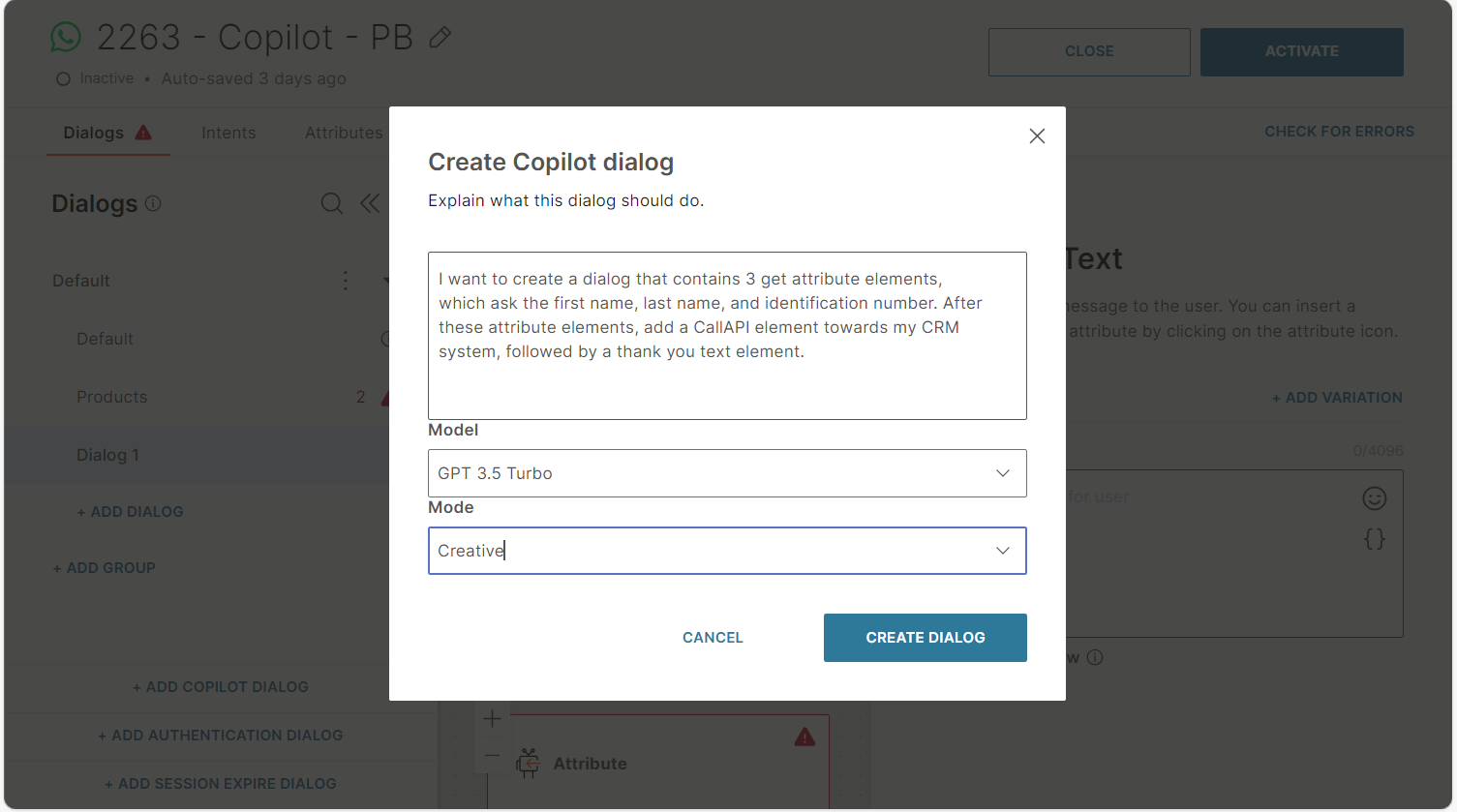This screenshot has height=812, width=1457.
Task: Insert attribute with curly braces icon
Action: (x=1375, y=539)
